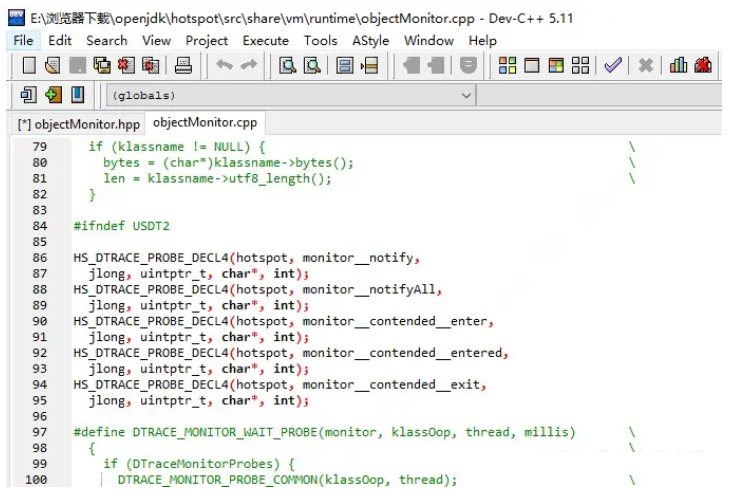The height and width of the screenshot is (494, 735).
Task: Click the Stop Execution X icon
Action: coord(646,66)
